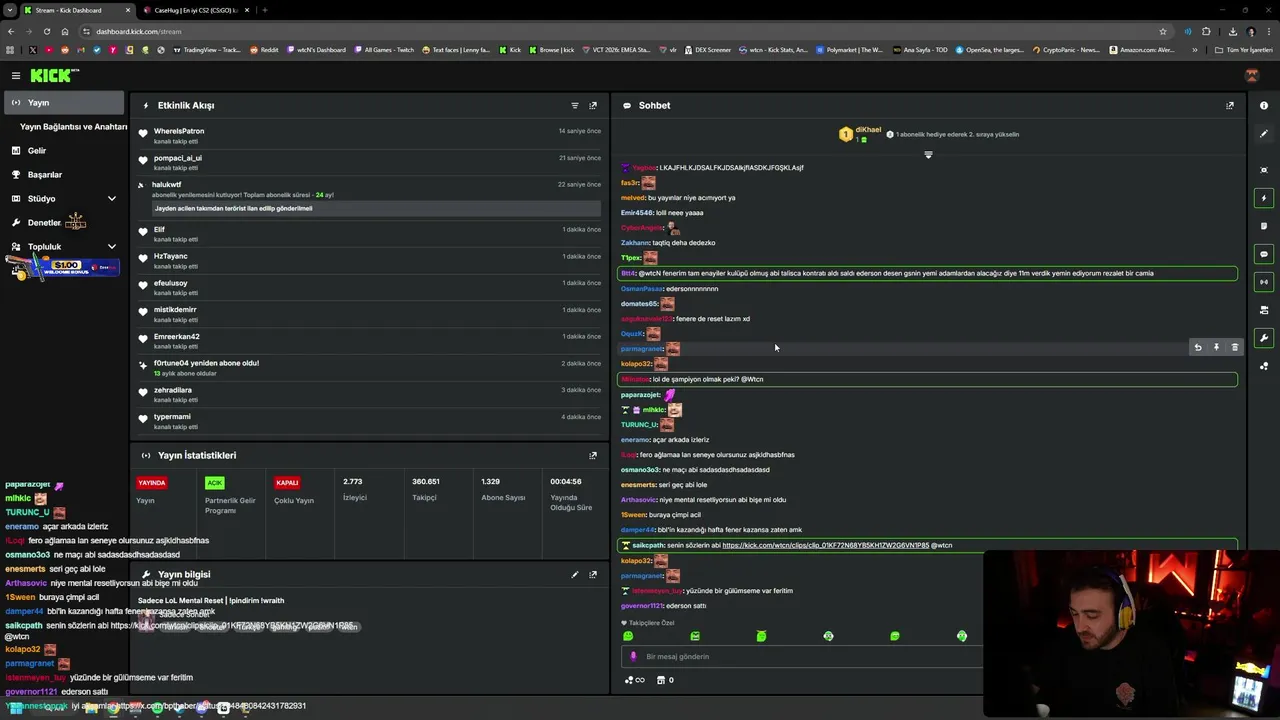Click the browser address bar
The width and height of the screenshot is (1280, 720).
click(x=620, y=31)
